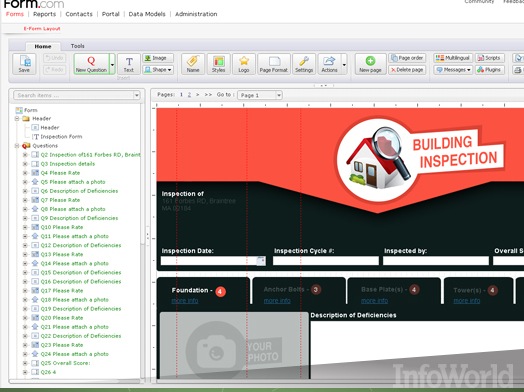Click the Logo star icon
The height and width of the screenshot is (392, 524).
pyautogui.click(x=244, y=63)
